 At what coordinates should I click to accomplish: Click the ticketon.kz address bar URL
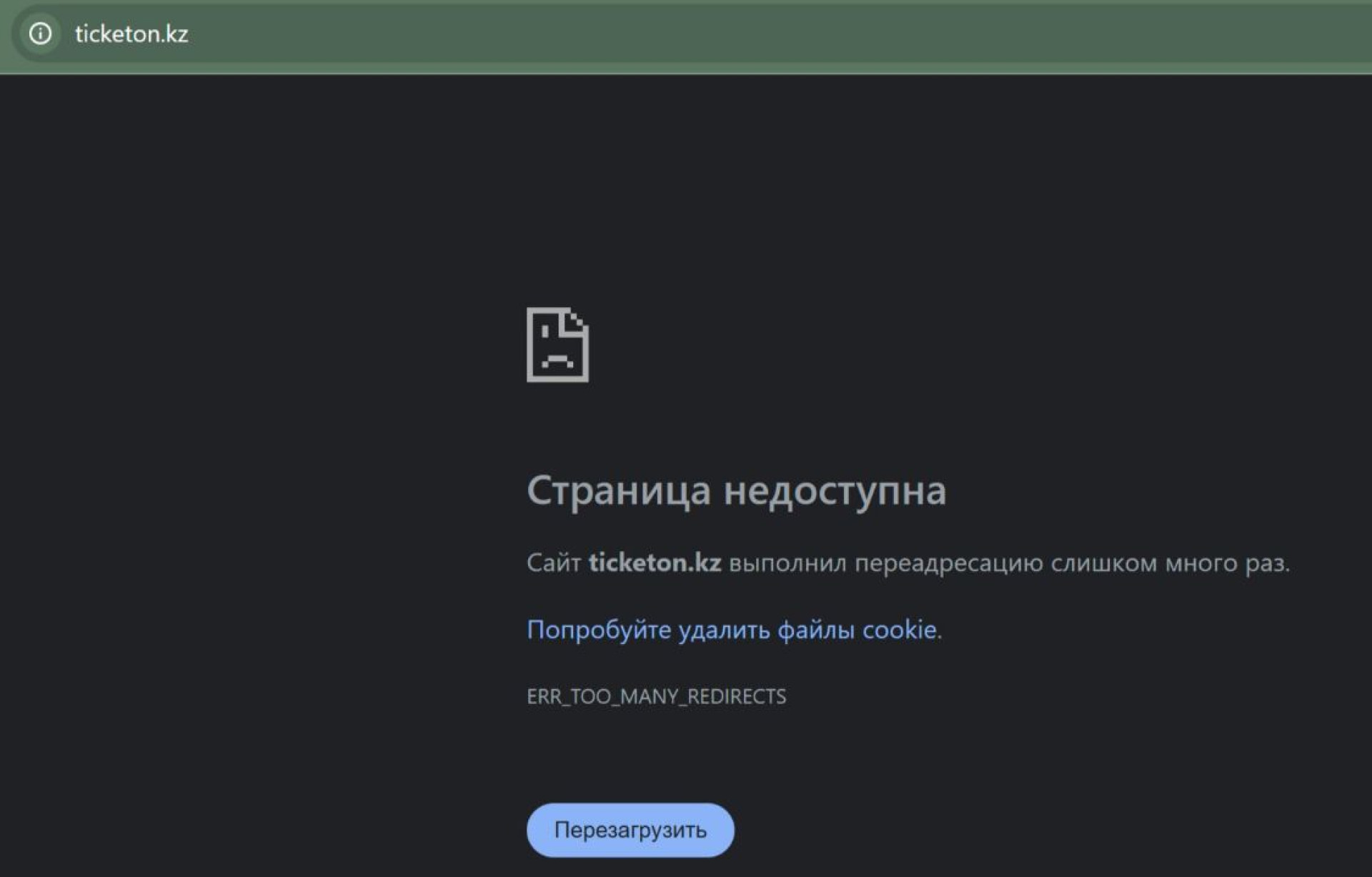(x=131, y=34)
